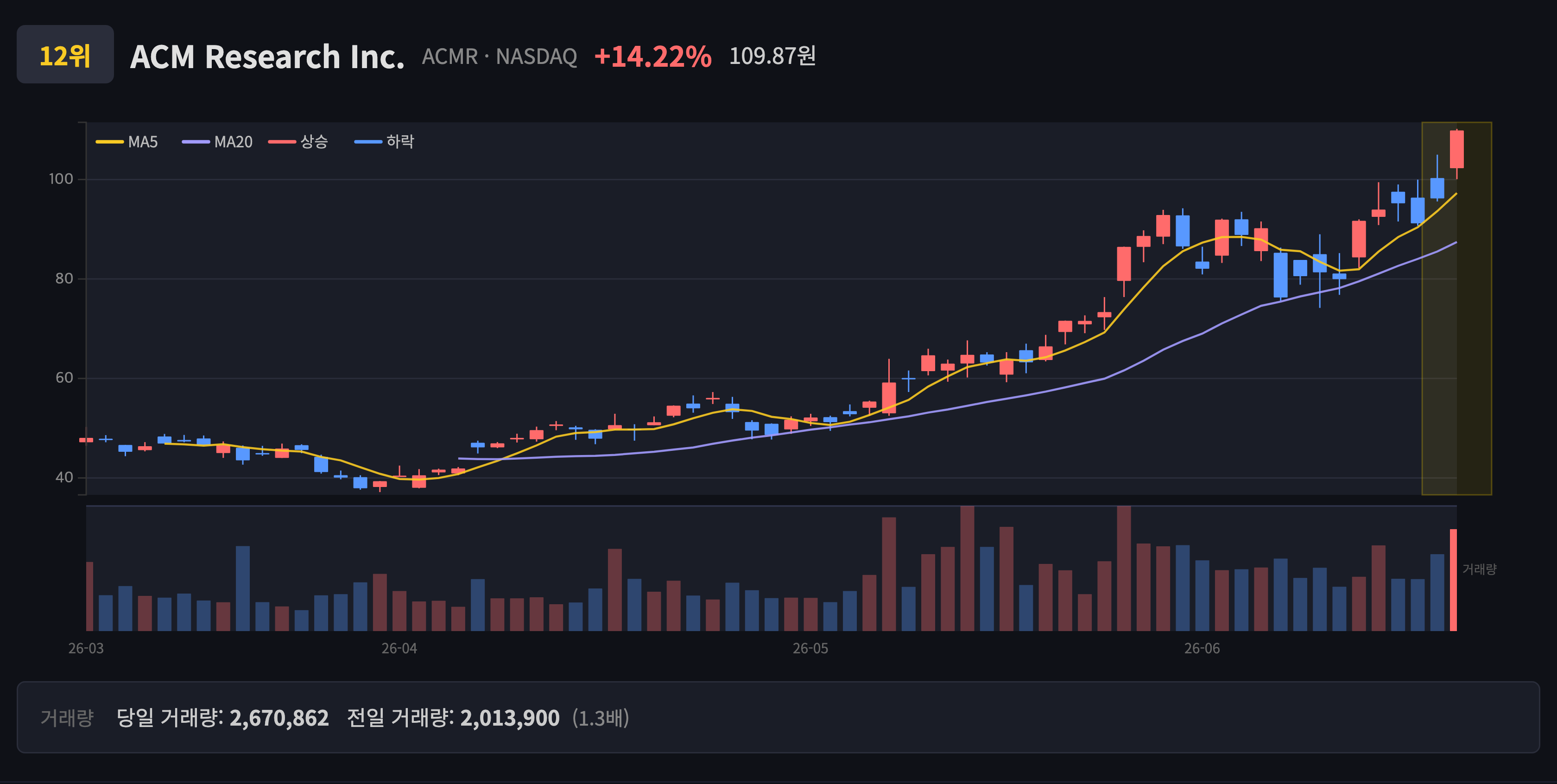The image size is (1557, 784).
Task: Toggle the 하락 legend entry
Action: pyautogui.click(x=385, y=141)
